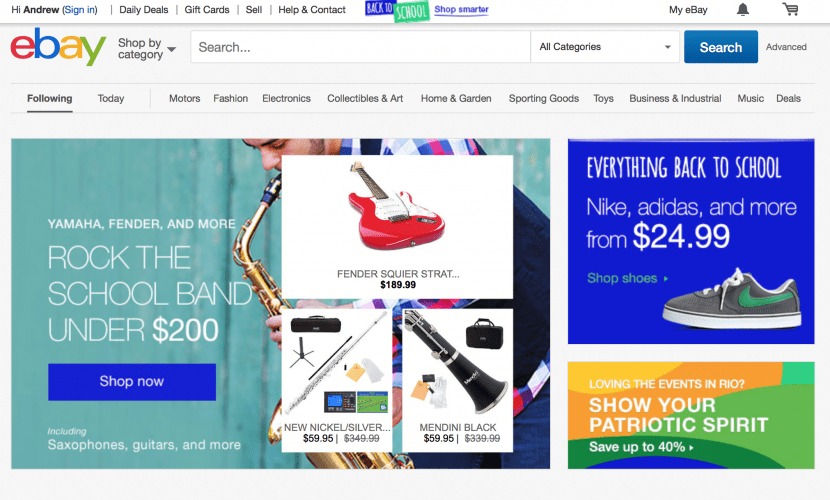
Task: Open the All Categories dropdown
Action: 605,47
